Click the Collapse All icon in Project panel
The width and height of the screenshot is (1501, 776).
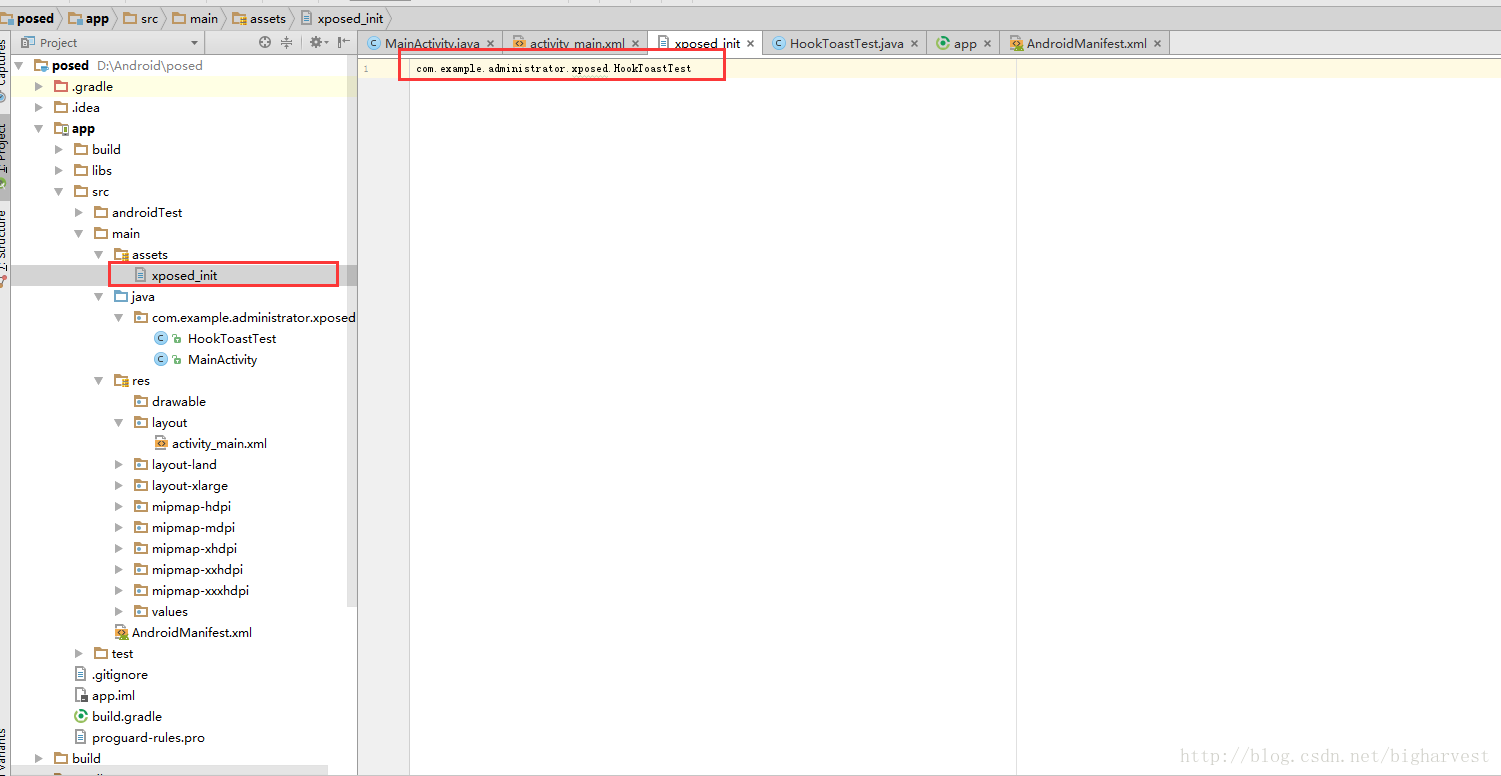pyautogui.click(x=287, y=42)
